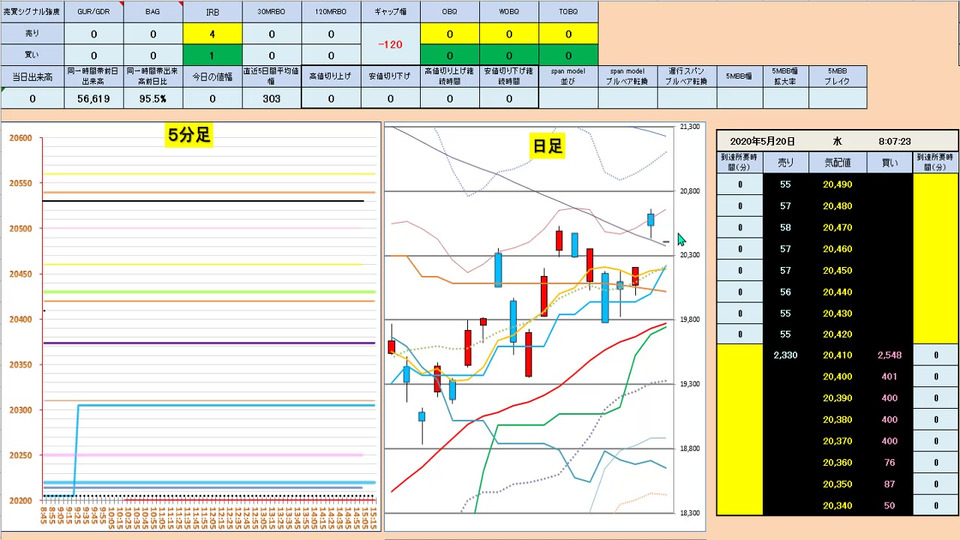This screenshot has width=960, height=540.
Task: Select the 遅行スパン ブルベア転換 header
Action: [686, 77]
